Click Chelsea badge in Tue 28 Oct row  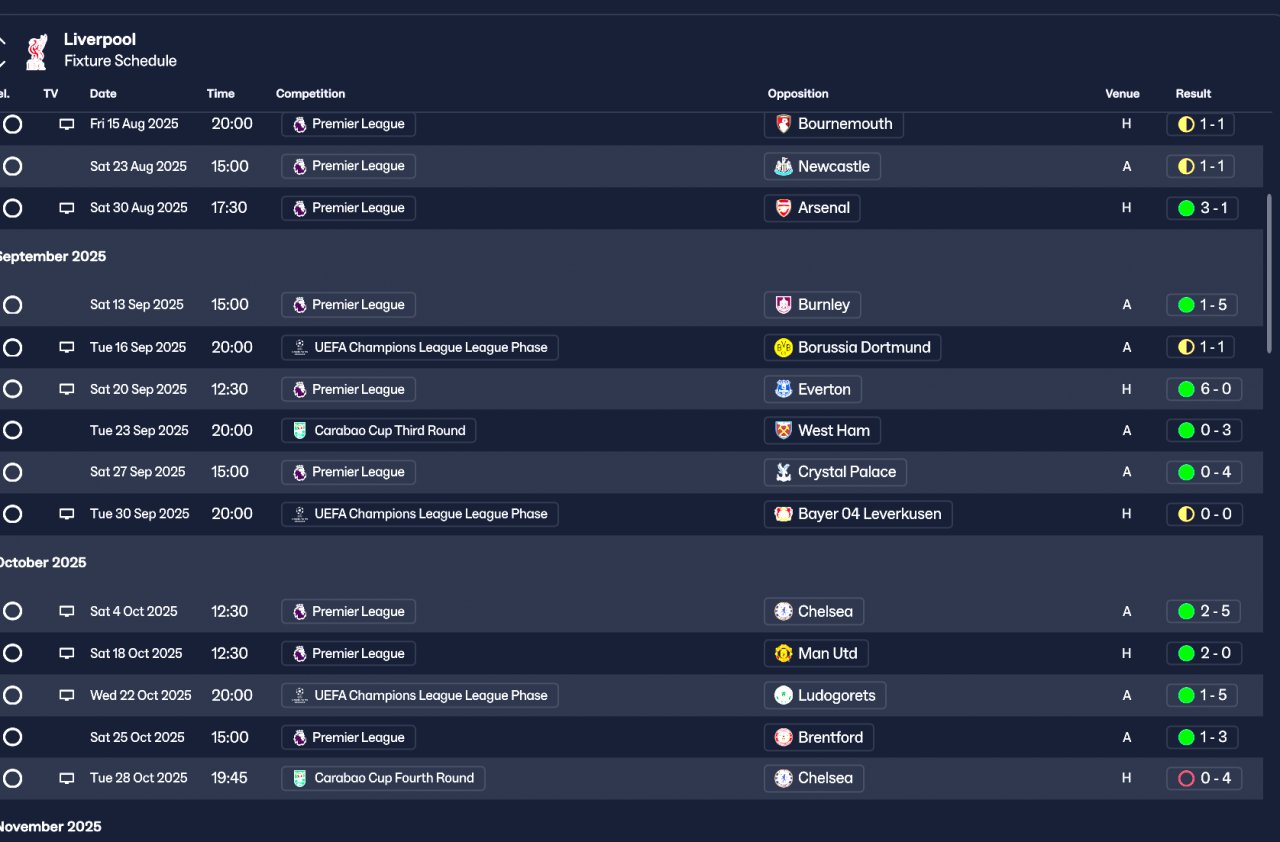(x=784, y=778)
